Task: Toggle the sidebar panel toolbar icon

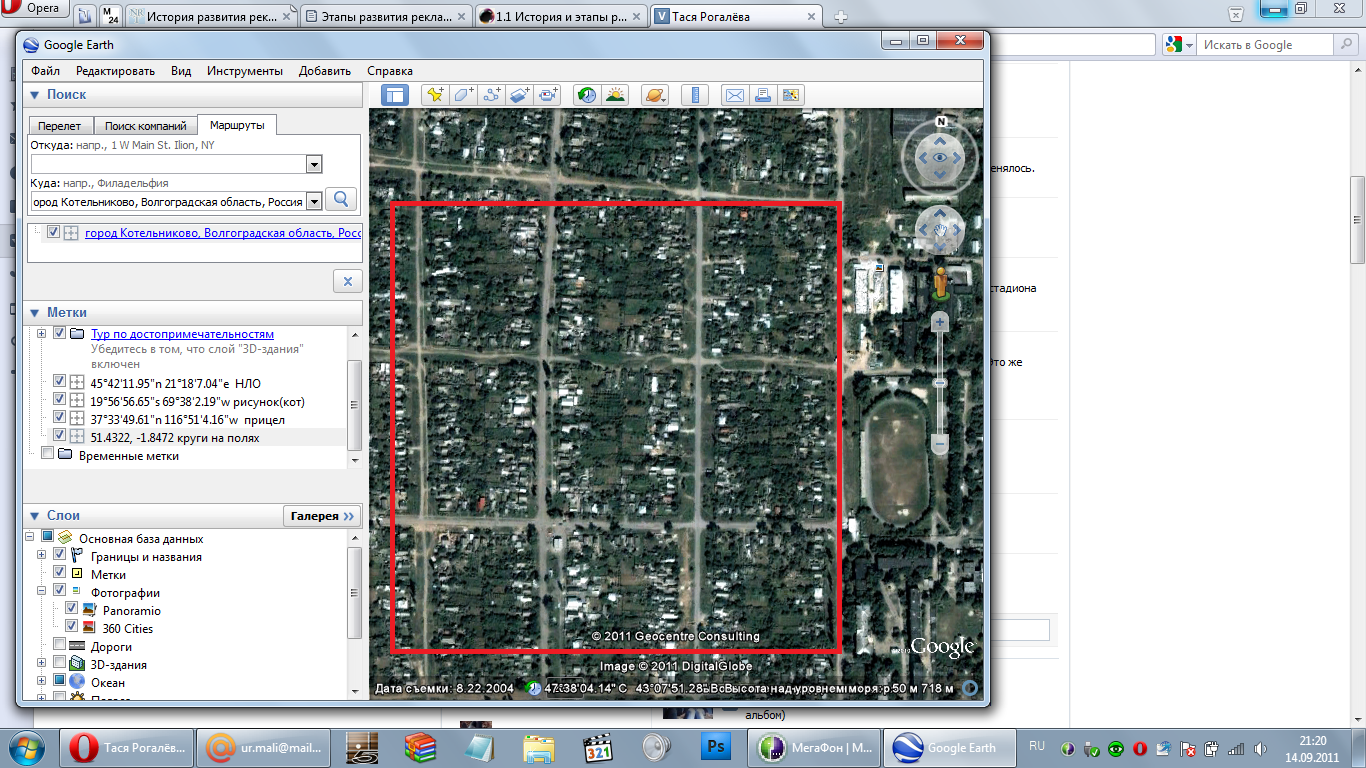Action: point(395,95)
